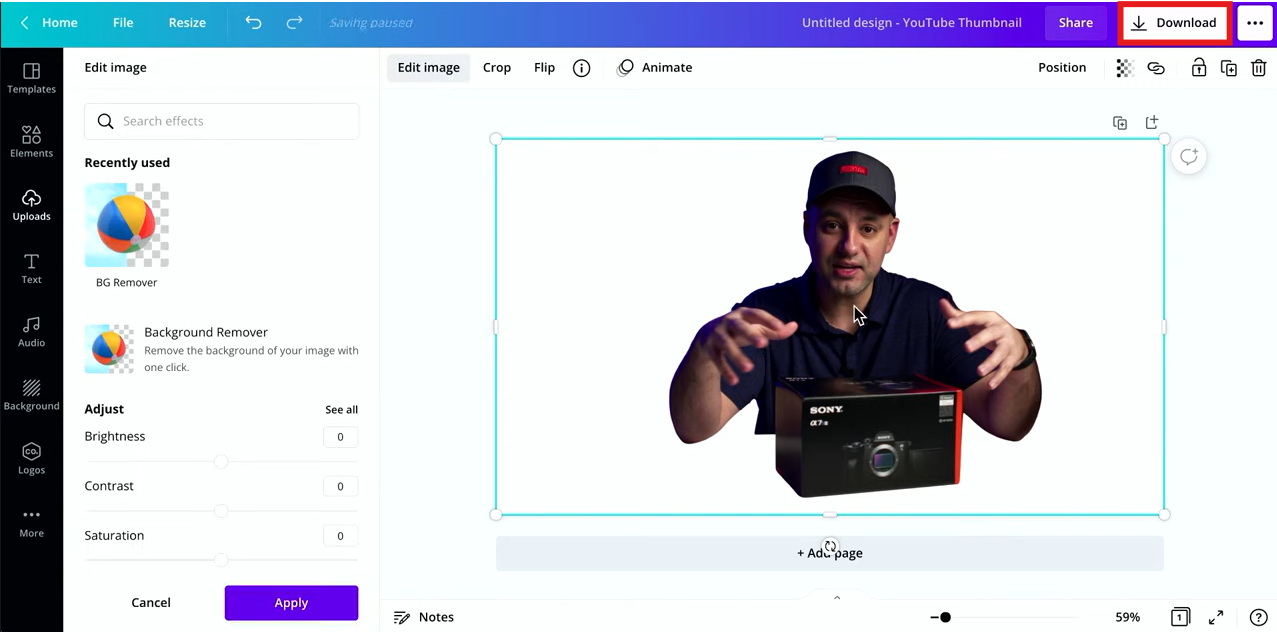
Task: Click the Brightness value box
Action: tap(340, 437)
